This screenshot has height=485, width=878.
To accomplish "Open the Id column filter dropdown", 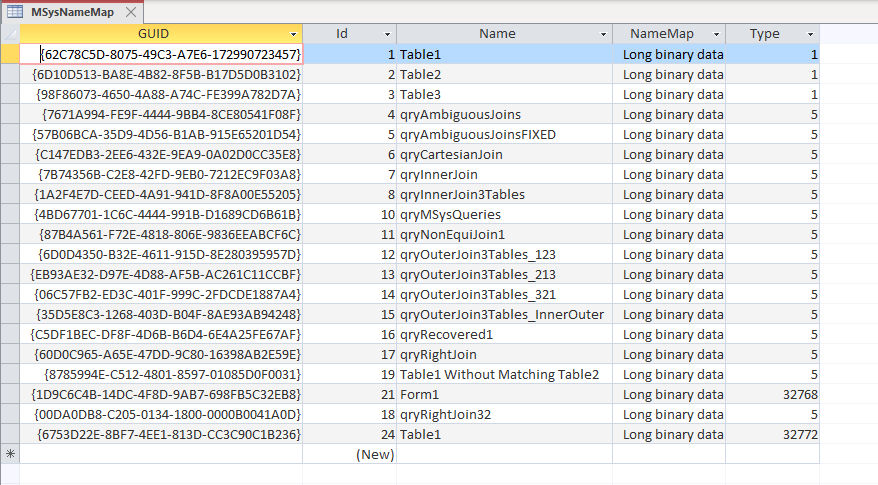I will pos(387,34).
